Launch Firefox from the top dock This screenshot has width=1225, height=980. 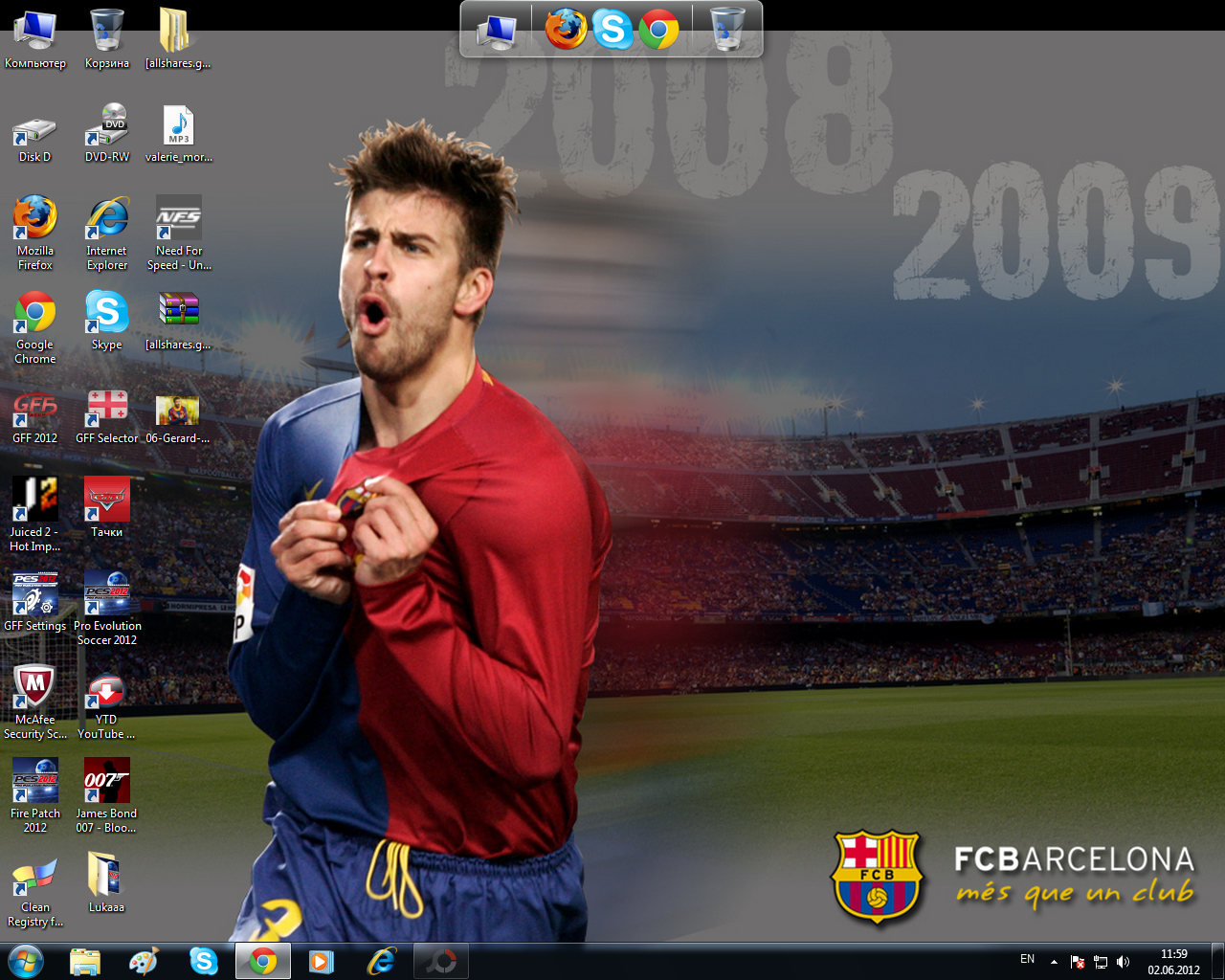[566, 29]
